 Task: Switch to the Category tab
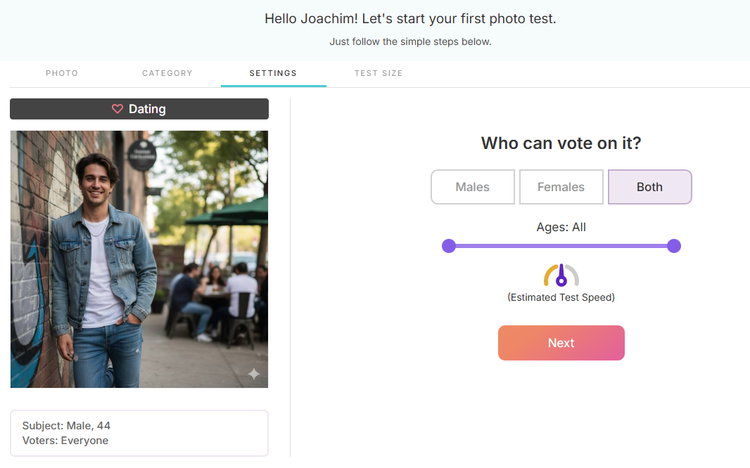click(167, 73)
